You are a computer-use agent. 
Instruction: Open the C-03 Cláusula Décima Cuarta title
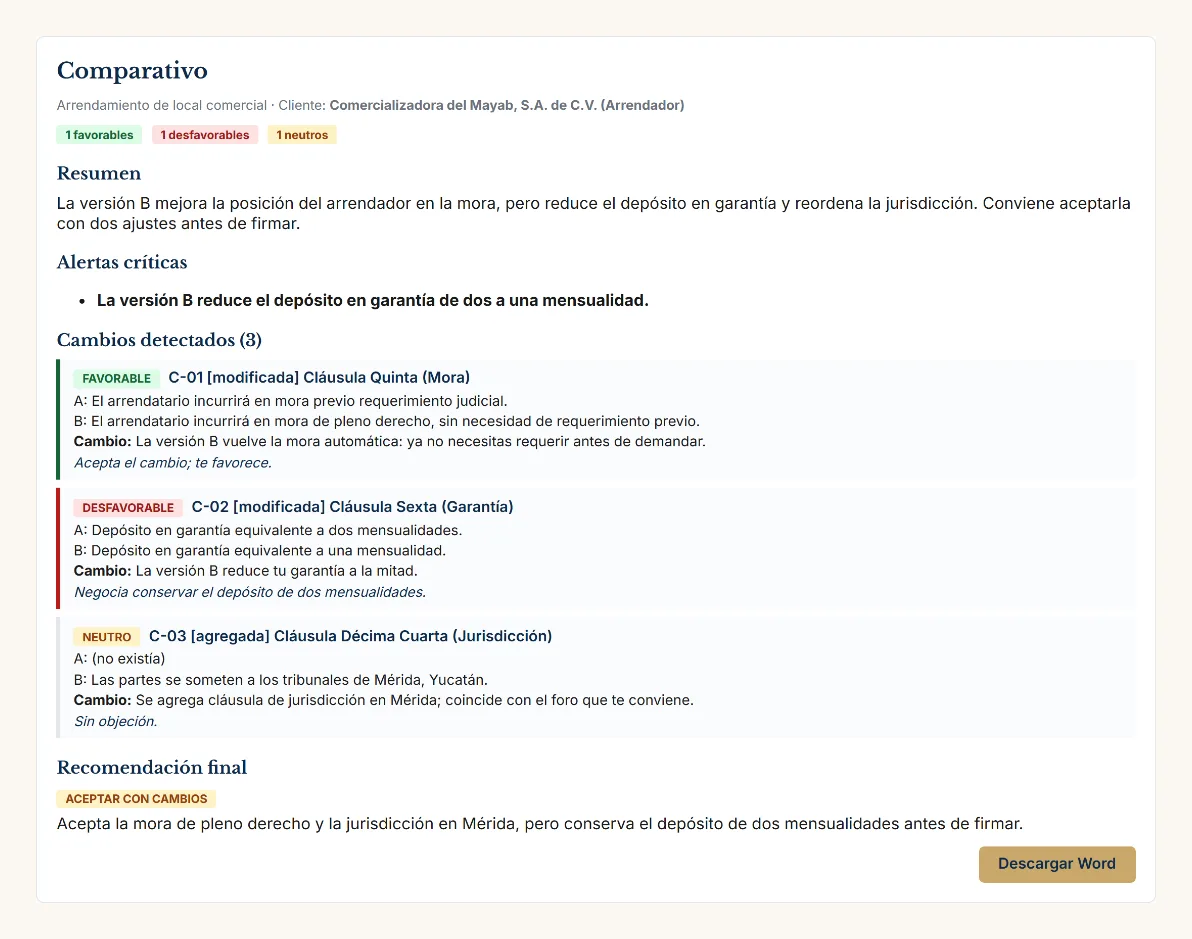click(x=350, y=636)
